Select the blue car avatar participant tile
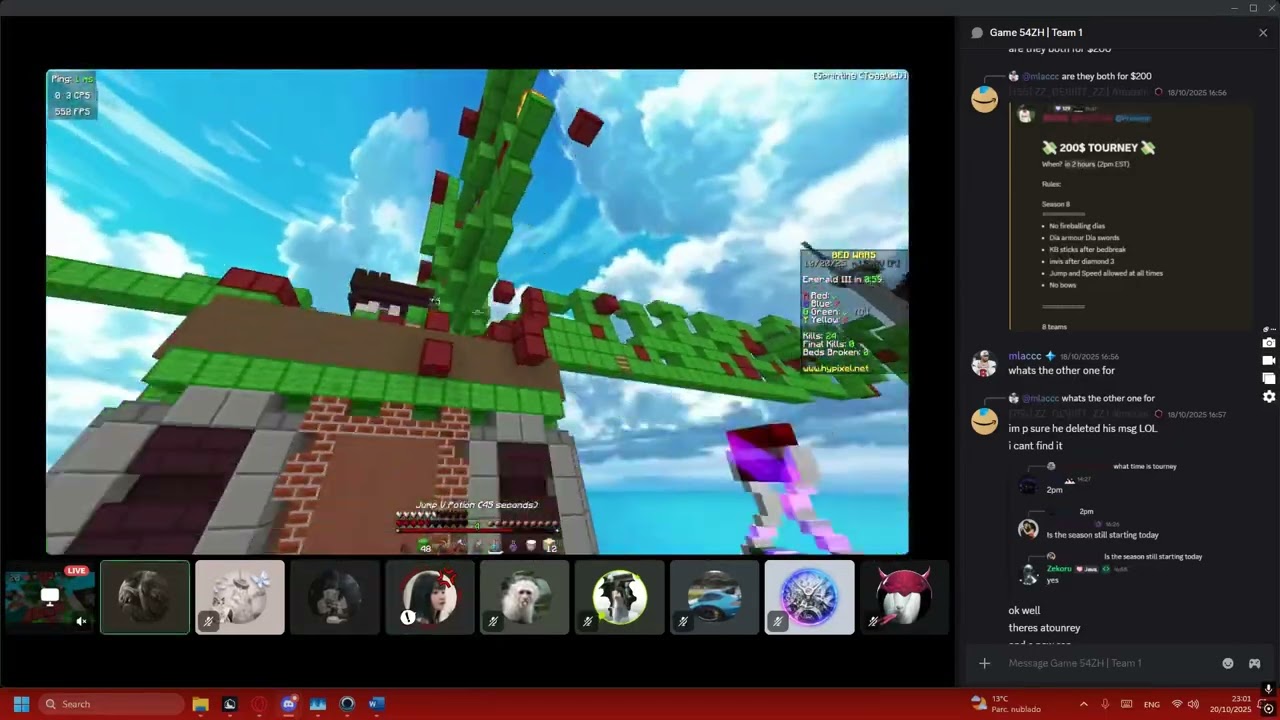1280x720 pixels. click(x=715, y=597)
